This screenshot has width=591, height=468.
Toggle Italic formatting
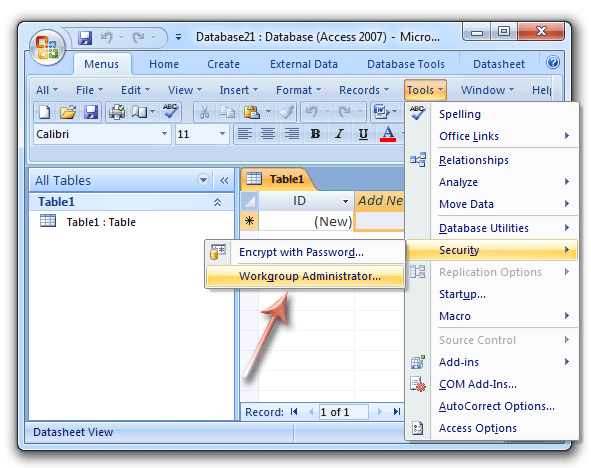[339, 133]
